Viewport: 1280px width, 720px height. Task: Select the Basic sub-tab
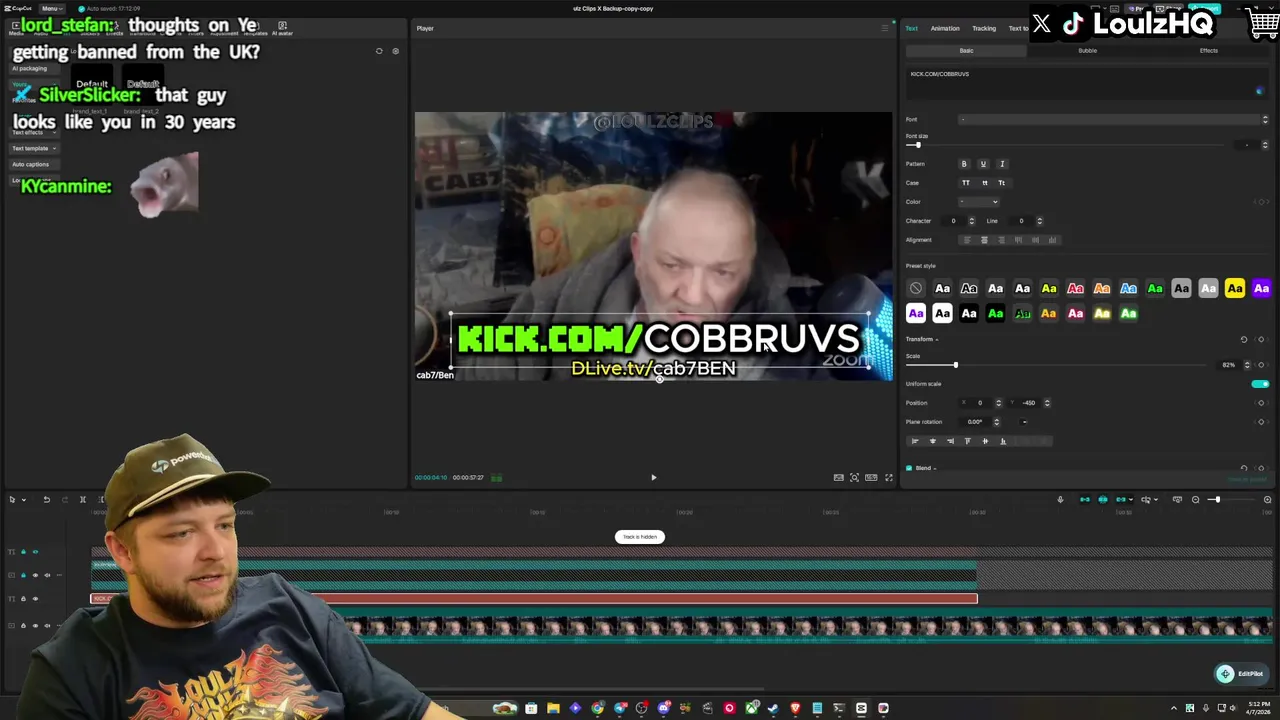click(966, 51)
